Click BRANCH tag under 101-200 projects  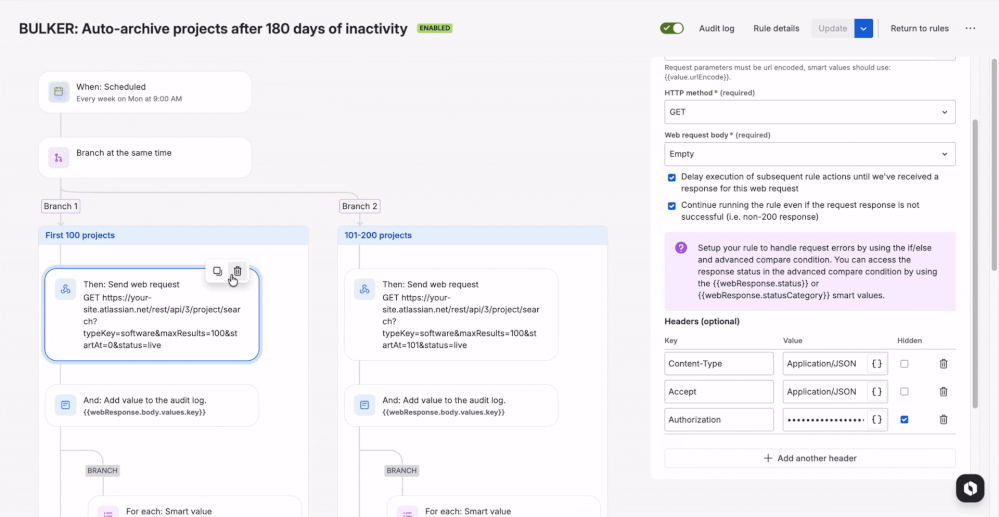[401, 470]
